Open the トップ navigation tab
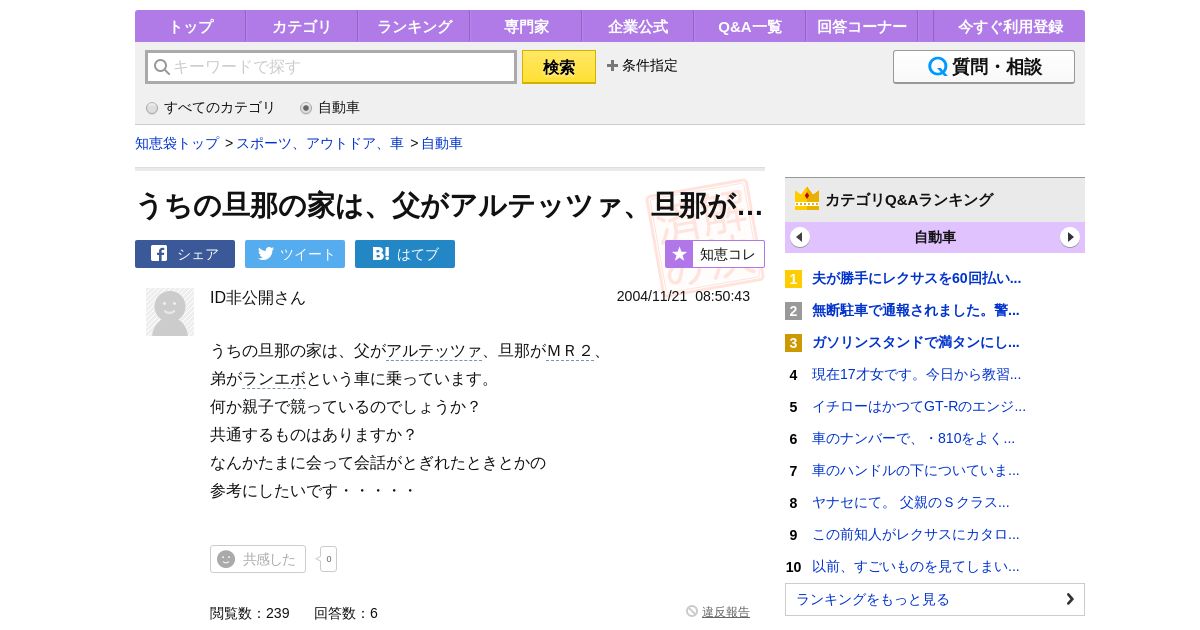1200x630 pixels. coord(190,26)
